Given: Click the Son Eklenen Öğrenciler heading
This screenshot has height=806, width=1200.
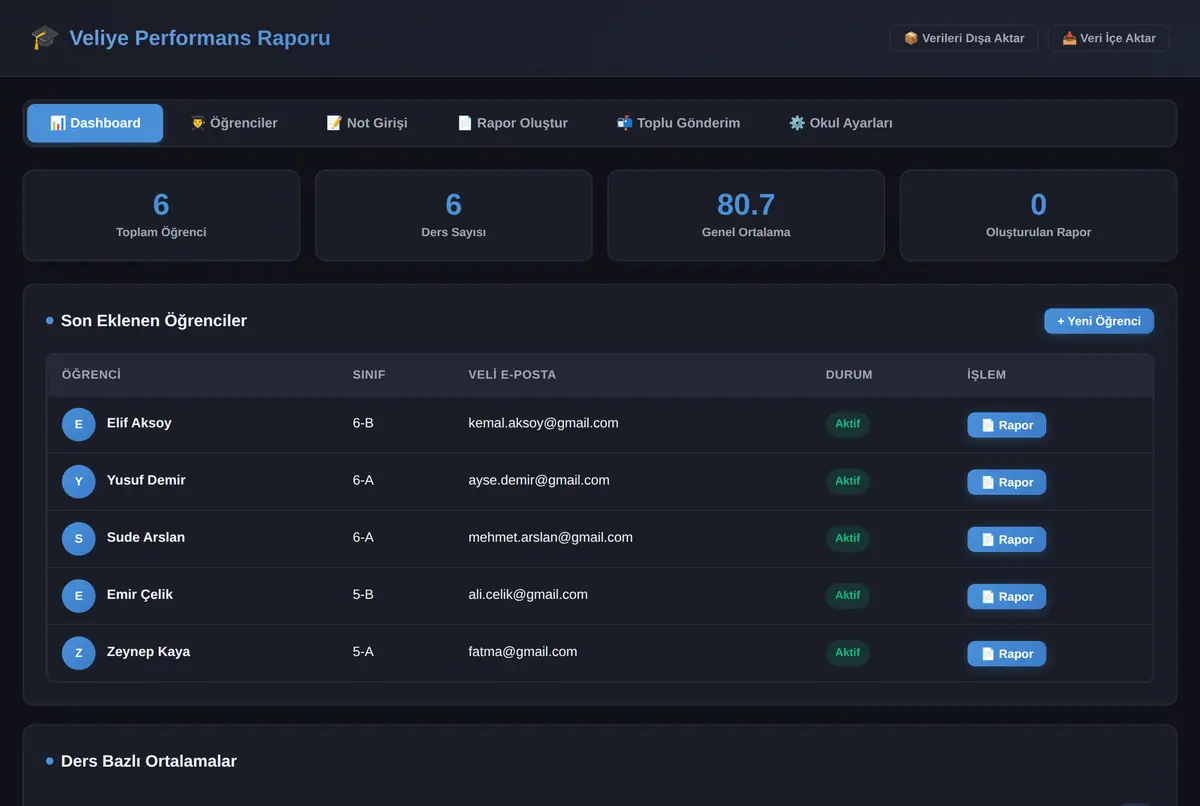Looking at the screenshot, I should click(154, 321).
